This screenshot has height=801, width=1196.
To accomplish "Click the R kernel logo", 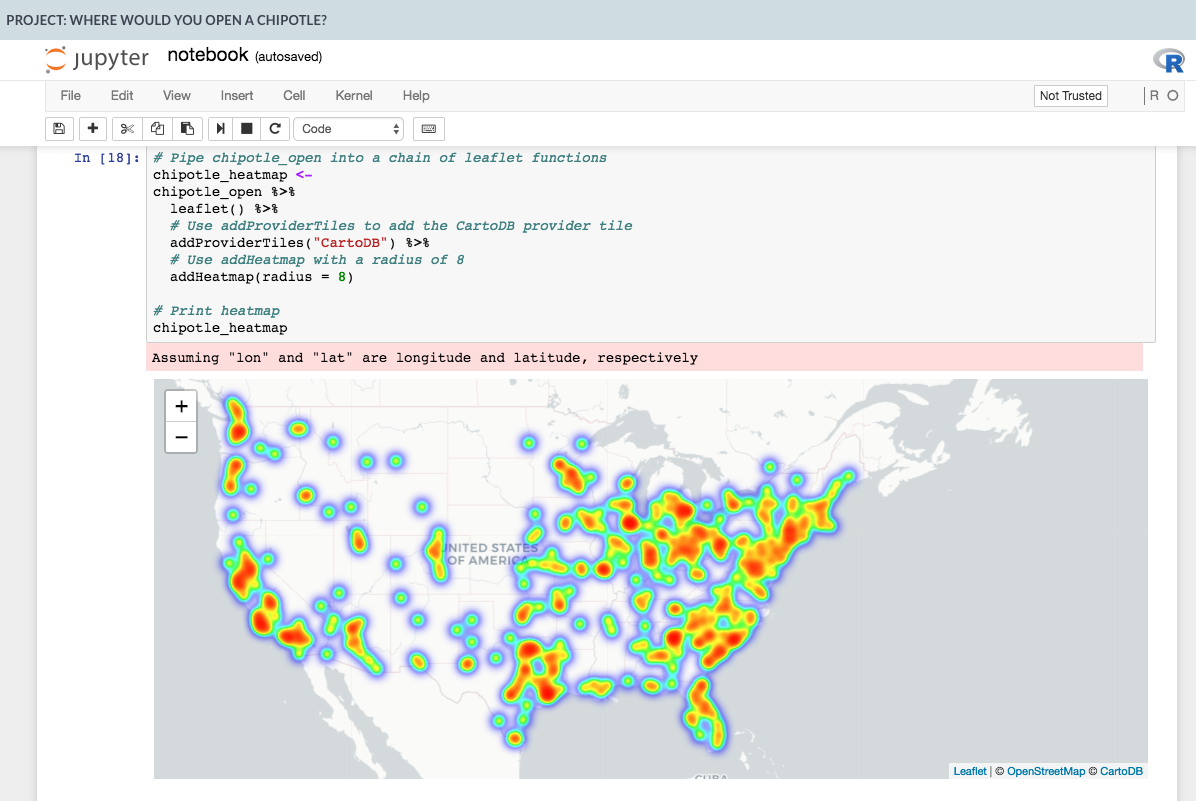I will 1169,60.
